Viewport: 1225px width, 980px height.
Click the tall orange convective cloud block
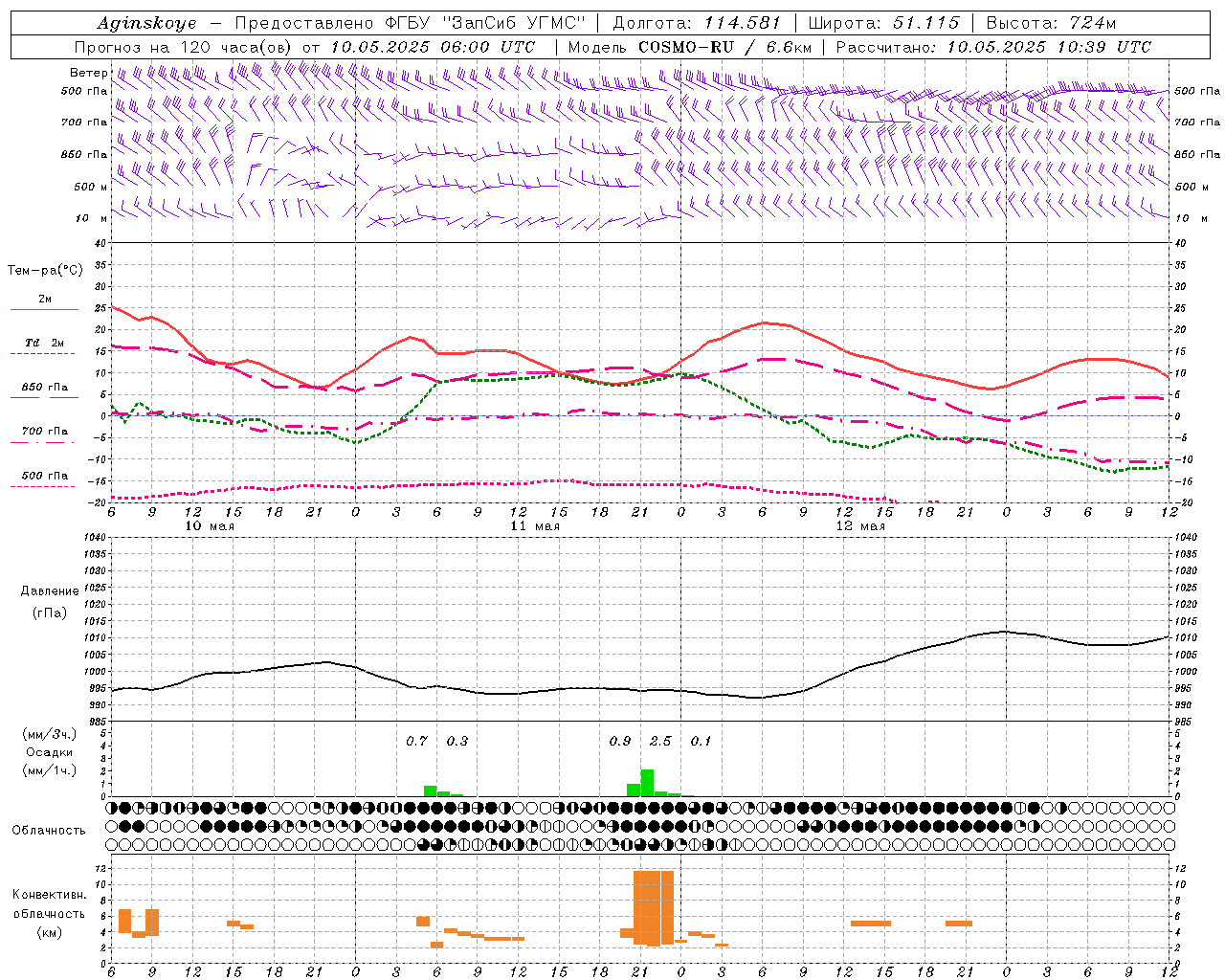(654, 907)
